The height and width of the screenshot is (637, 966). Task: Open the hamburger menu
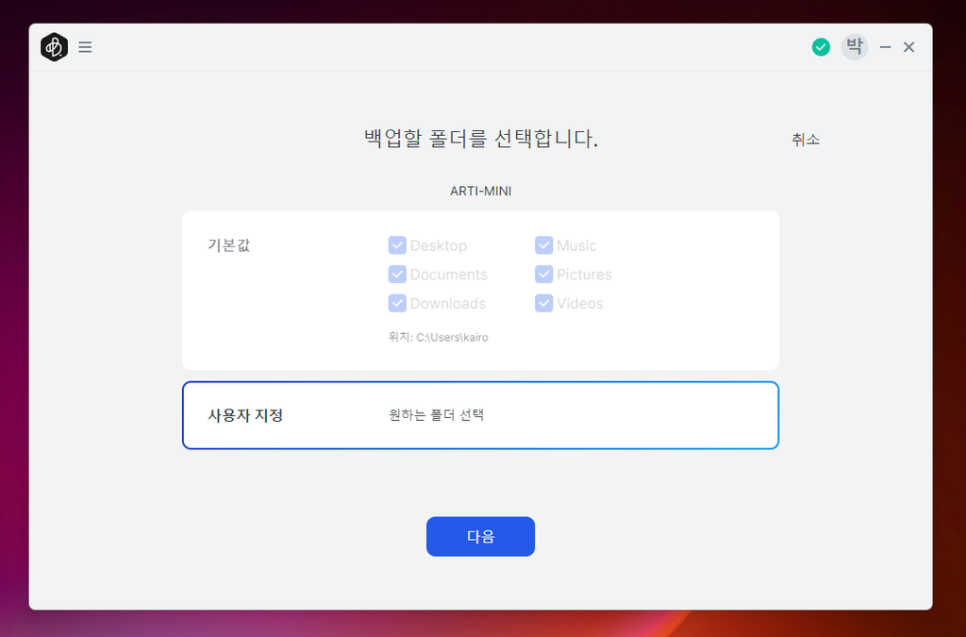pos(85,47)
